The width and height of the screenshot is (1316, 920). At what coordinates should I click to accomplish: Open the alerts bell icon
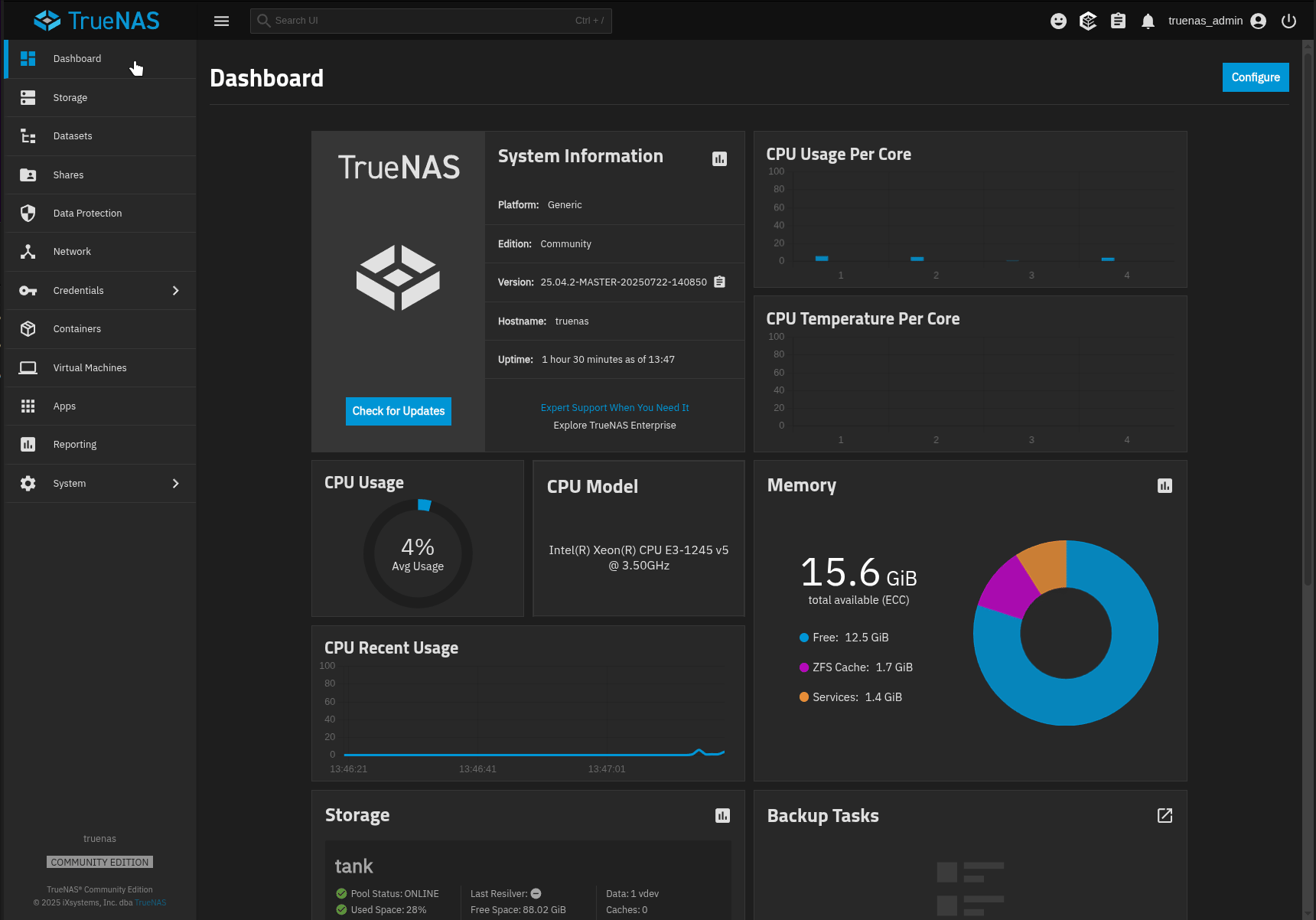[1148, 21]
